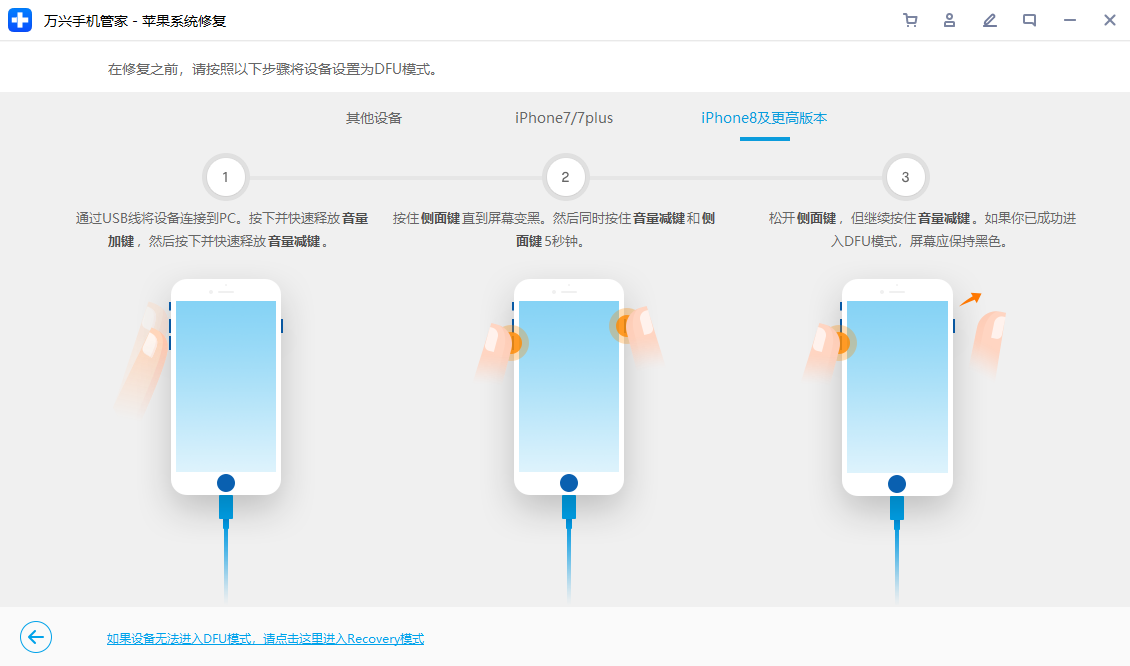Click the back arrow at bottom left
The image size is (1130, 666).
pyautogui.click(x=36, y=637)
